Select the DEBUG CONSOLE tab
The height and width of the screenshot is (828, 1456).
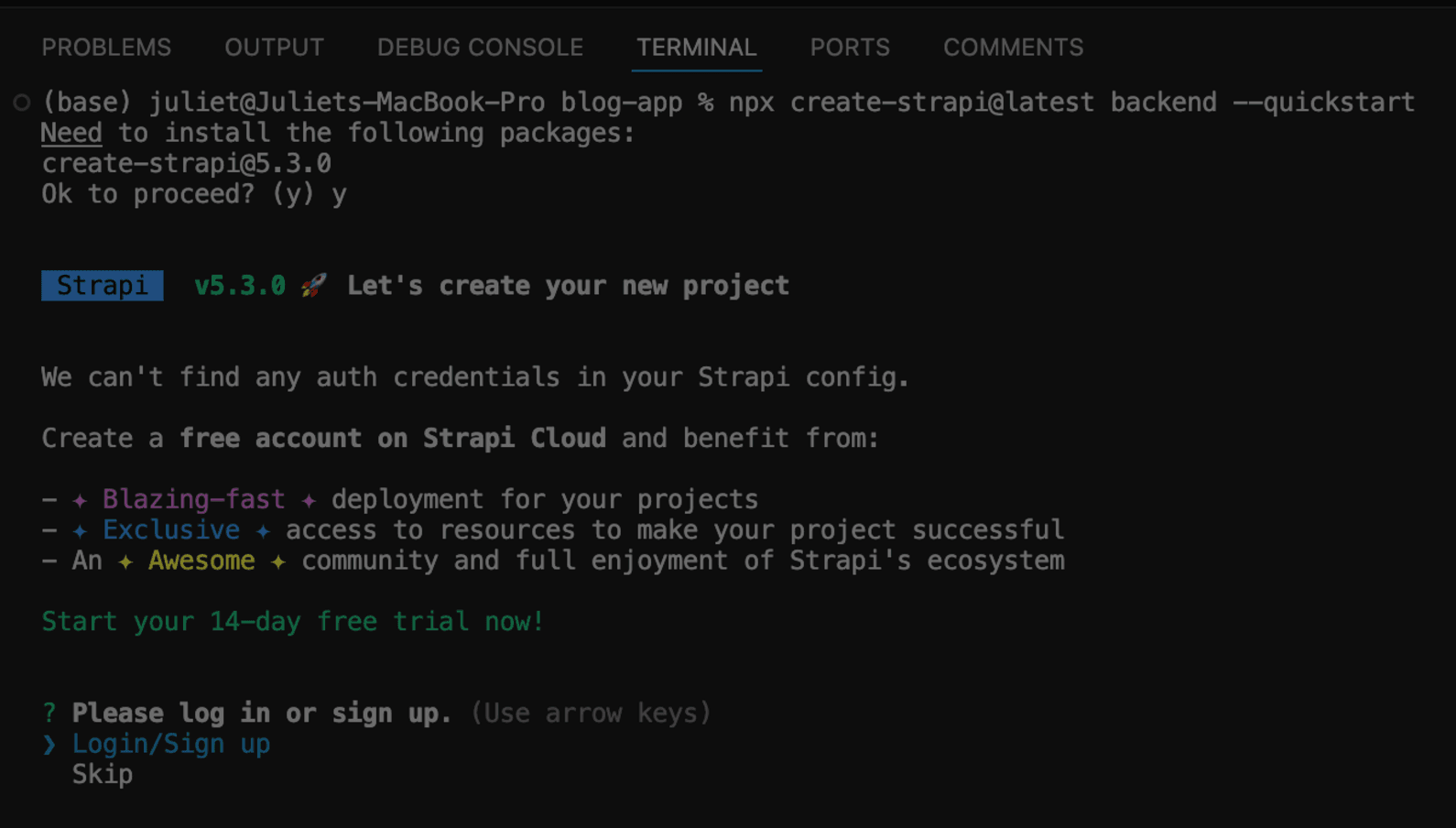(480, 48)
